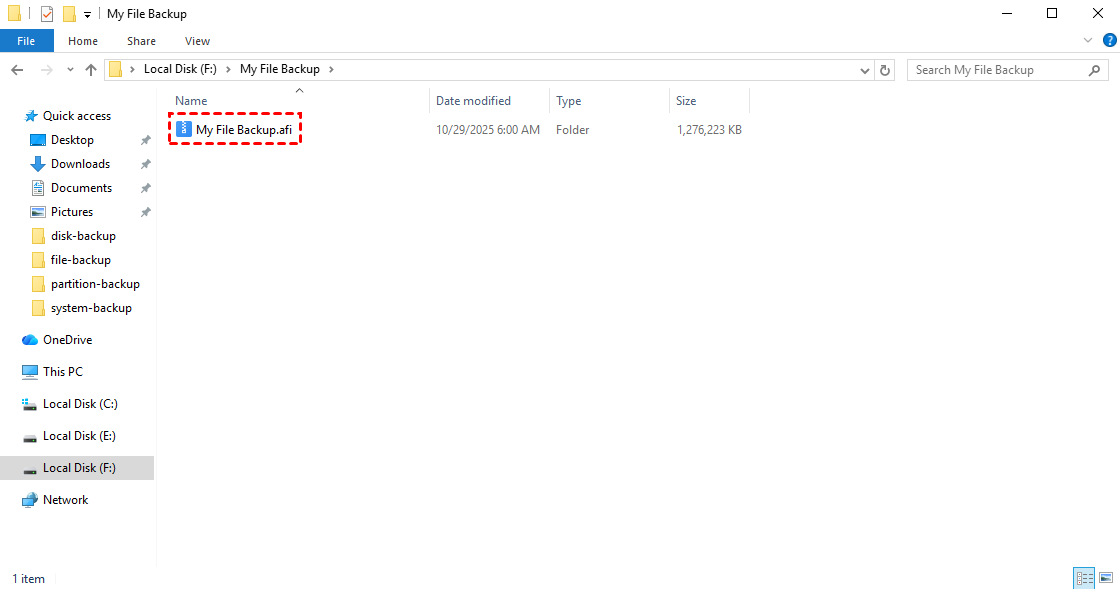Click the Properties quick access toolbar icon

[x=47, y=14]
